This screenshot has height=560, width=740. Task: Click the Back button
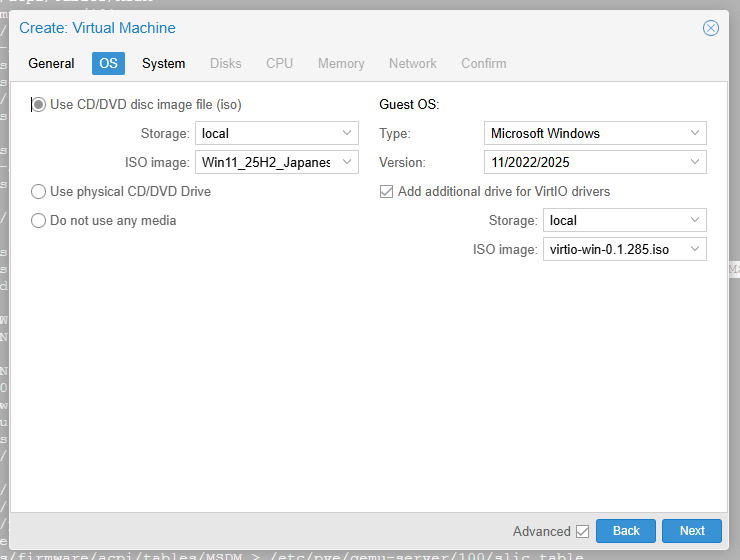[626, 531]
